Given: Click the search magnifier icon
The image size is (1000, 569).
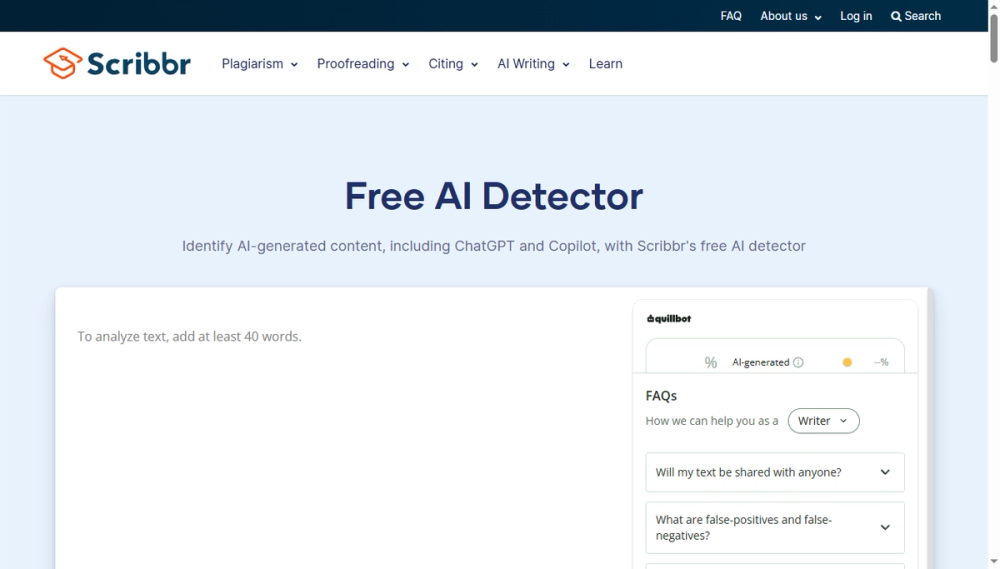Looking at the screenshot, I should pos(896,17).
